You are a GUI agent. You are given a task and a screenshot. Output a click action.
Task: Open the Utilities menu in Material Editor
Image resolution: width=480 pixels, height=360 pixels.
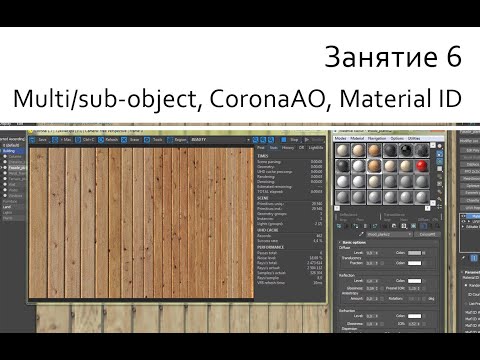click(x=414, y=138)
